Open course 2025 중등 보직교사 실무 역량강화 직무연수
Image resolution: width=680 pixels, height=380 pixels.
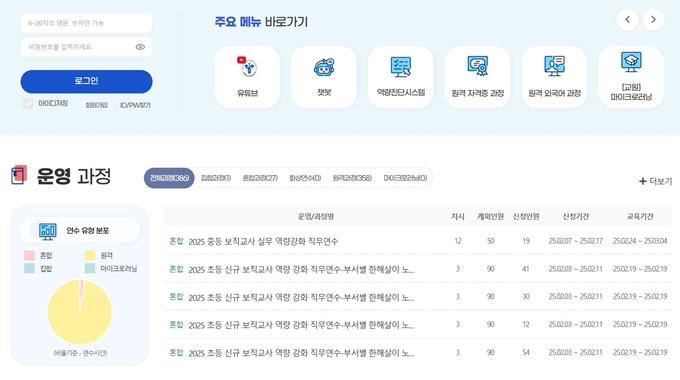tap(263, 242)
